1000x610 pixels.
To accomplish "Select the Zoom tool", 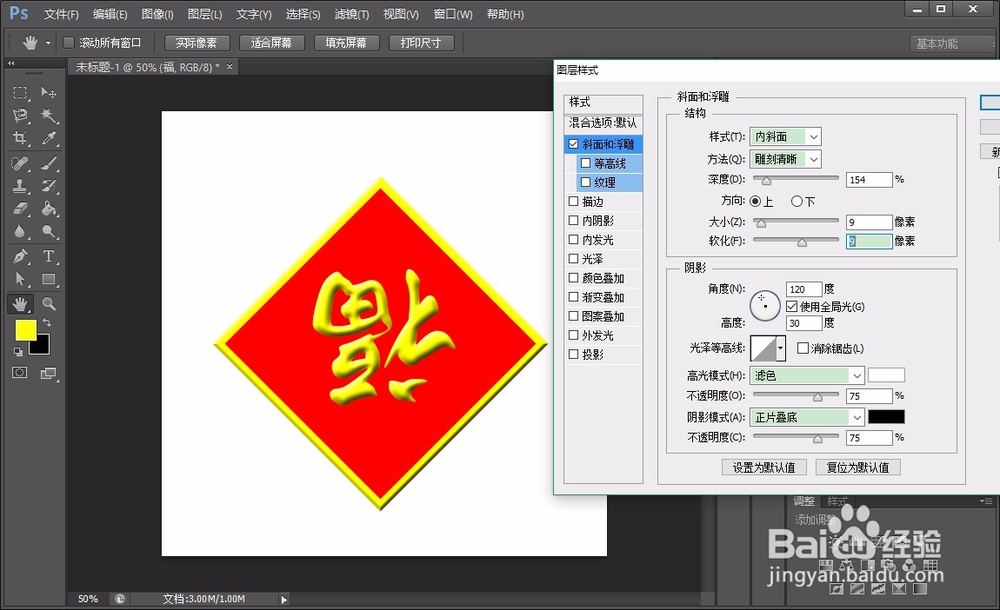I will 48,302.
